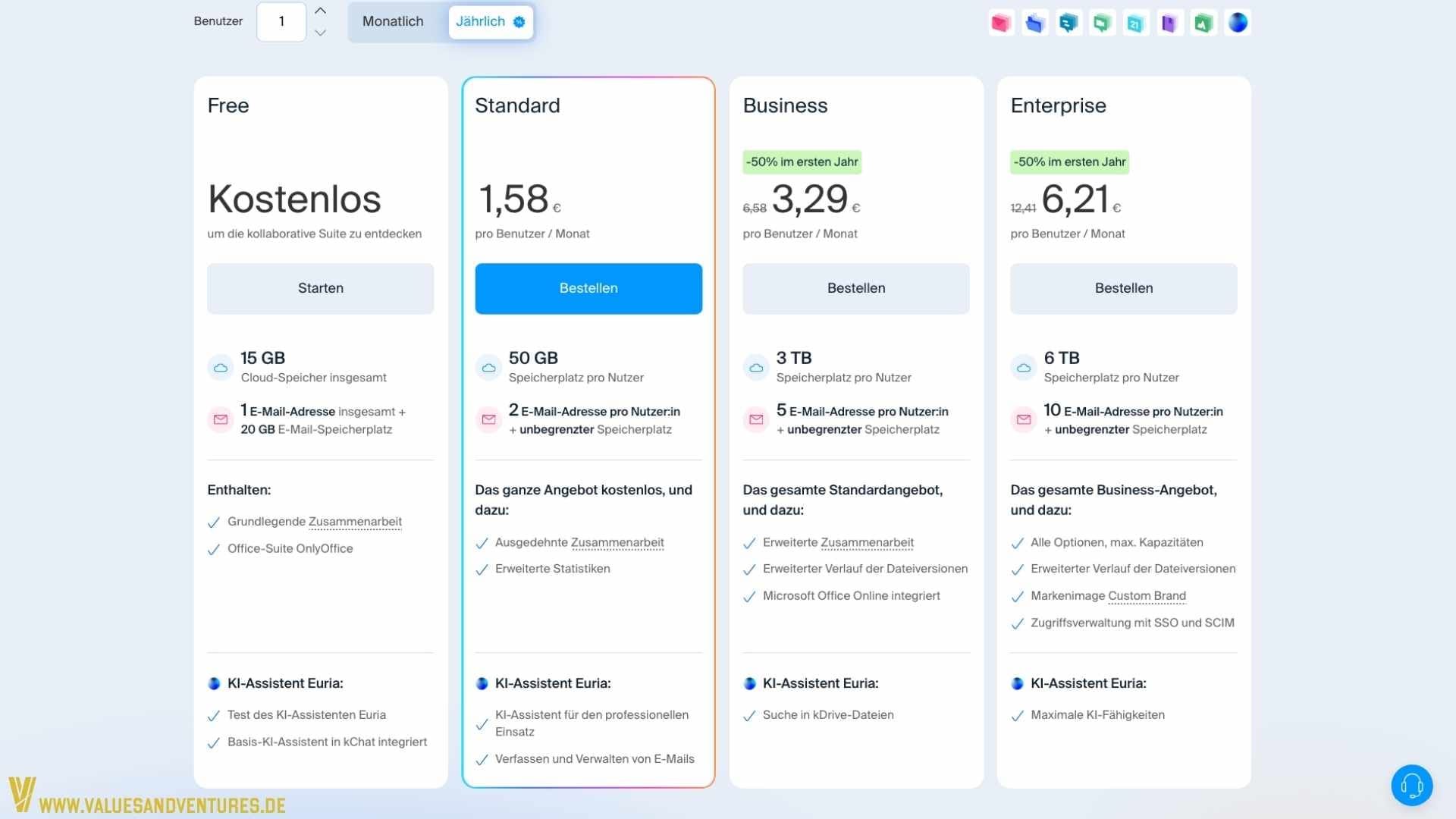
Task: Click the Euria sphere icon in Business plan
Action: 749,683
